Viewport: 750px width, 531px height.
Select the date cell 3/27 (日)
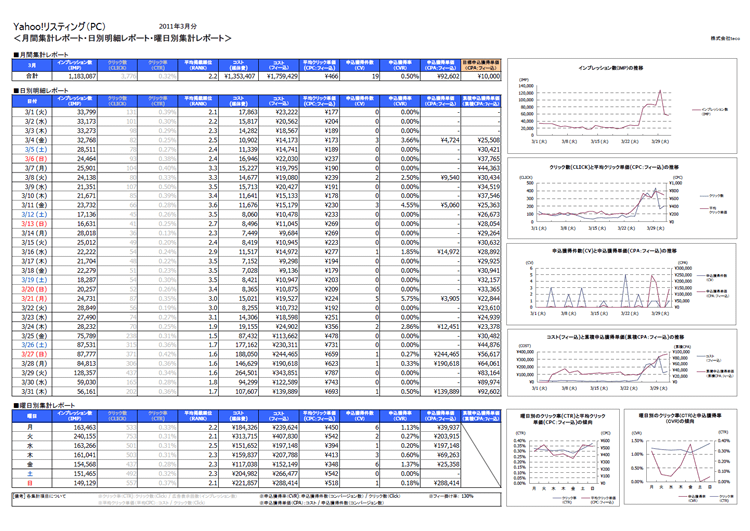[32, 354]
